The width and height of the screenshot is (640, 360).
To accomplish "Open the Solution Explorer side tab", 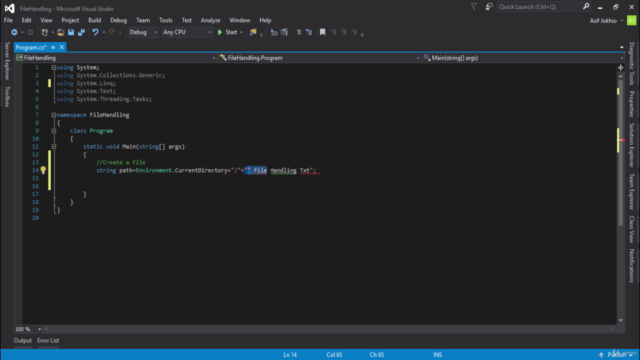I will tap(631, 145).
